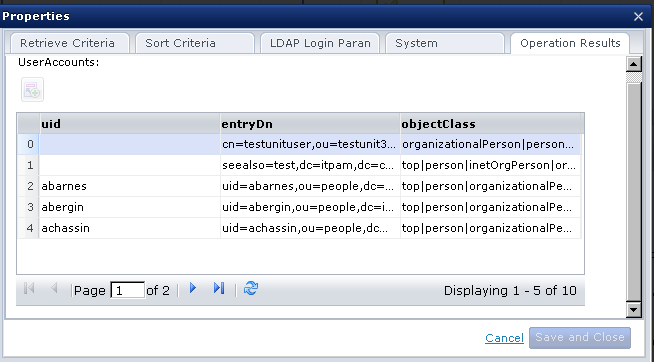Click the objectClass cell in abergin row
This screenshot has width=654, height=362.
pos(490,207)
